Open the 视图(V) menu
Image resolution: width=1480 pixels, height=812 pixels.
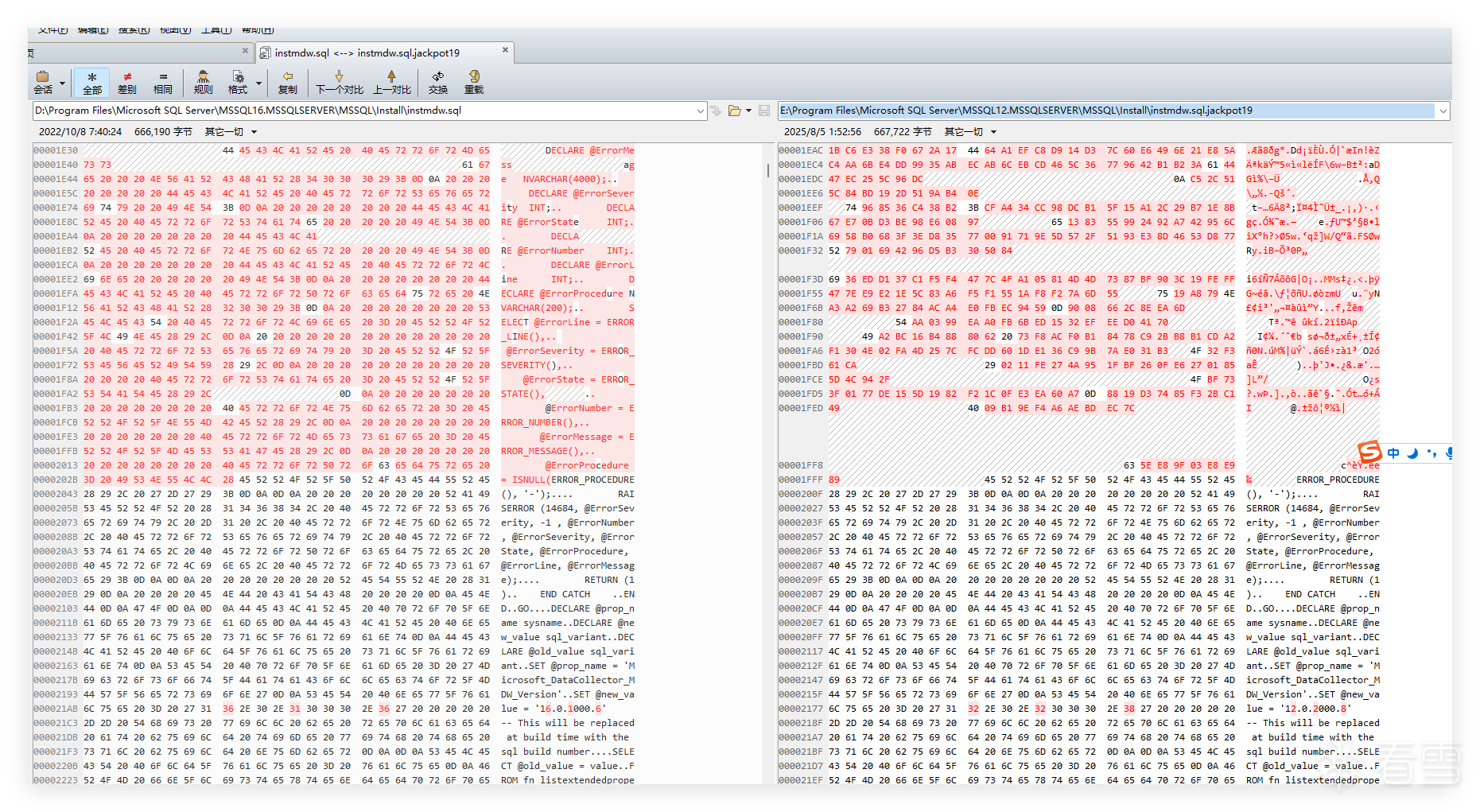point(175,30)
